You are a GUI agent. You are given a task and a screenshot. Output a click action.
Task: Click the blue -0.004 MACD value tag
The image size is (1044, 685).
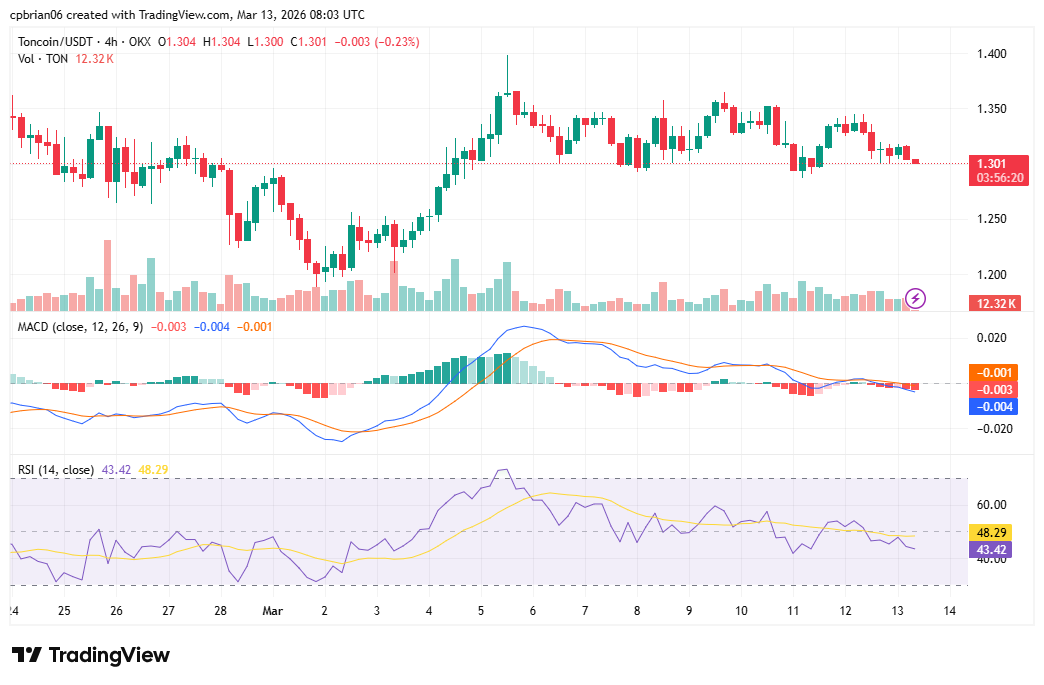tap(995, 405)
